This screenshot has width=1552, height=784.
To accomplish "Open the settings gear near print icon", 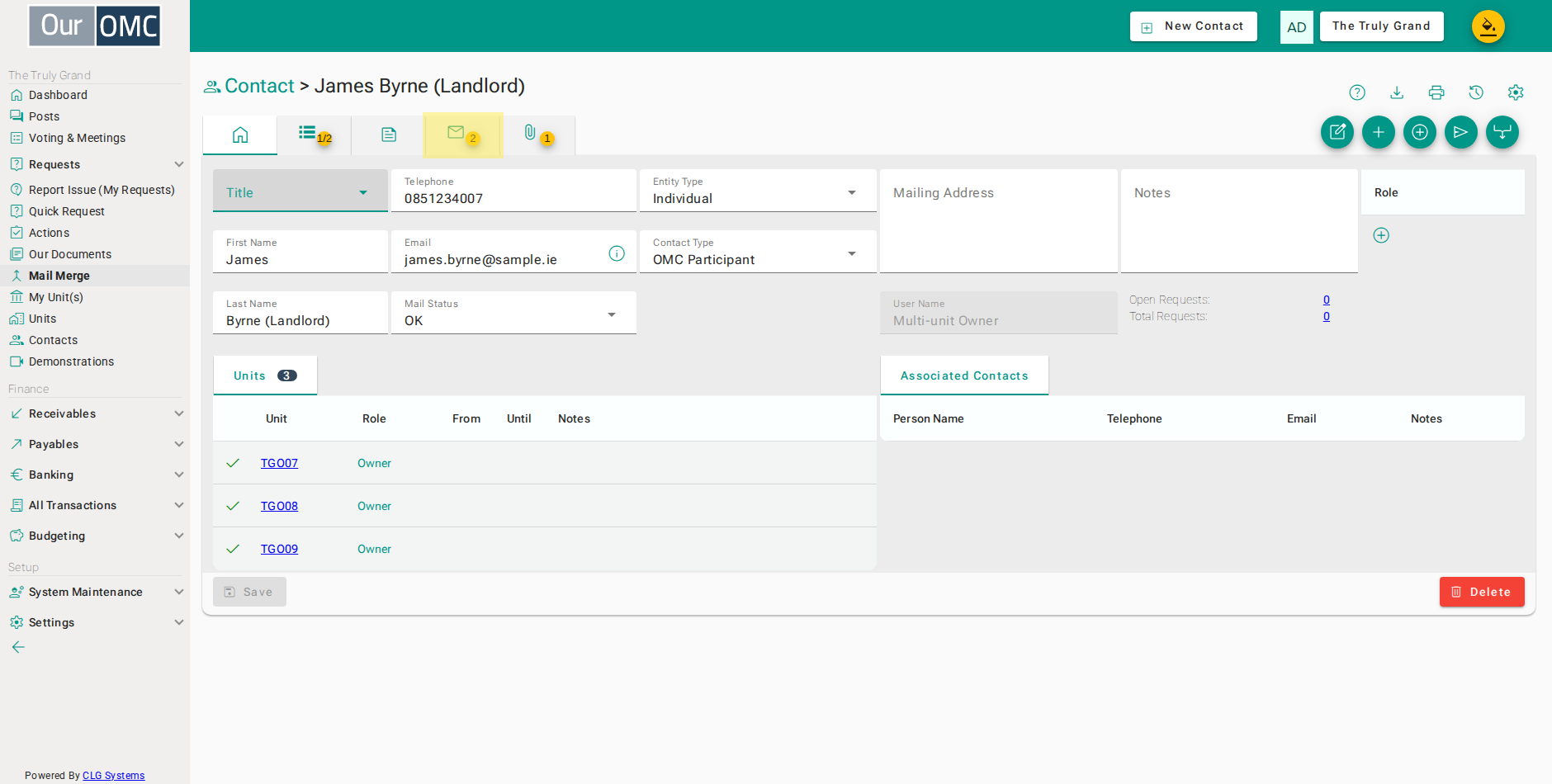I will pyautogui.click(x=1516, y=92).
